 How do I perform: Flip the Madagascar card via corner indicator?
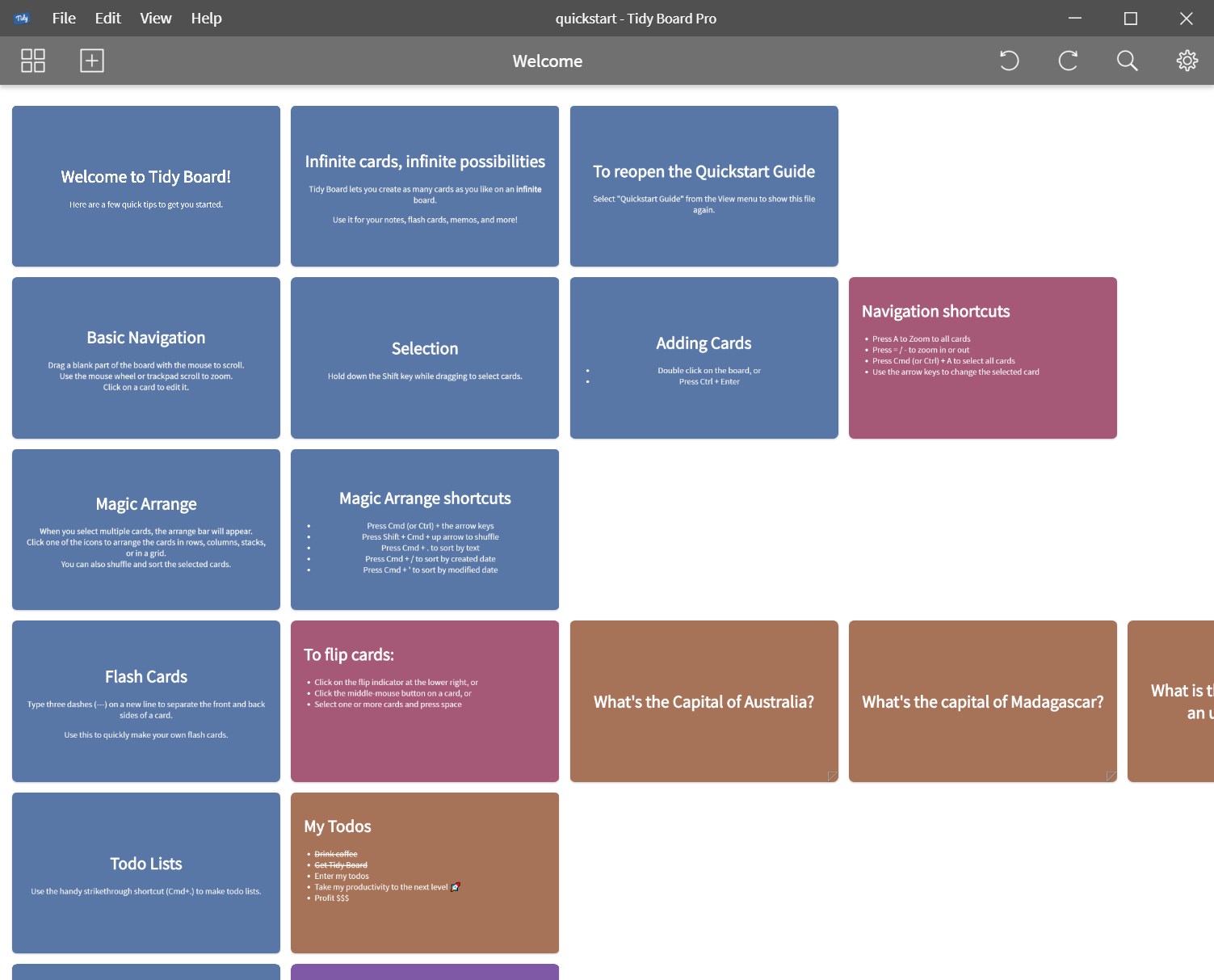(x=1111, y=776)
